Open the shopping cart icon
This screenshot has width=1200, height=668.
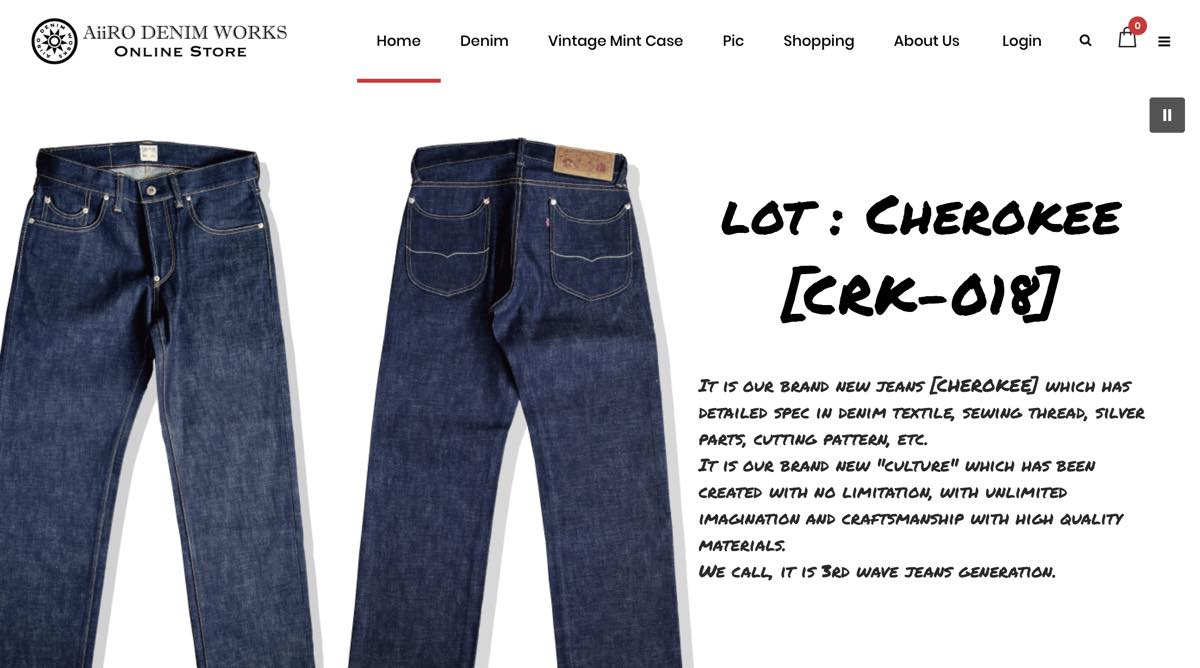tap(1127, 39)
